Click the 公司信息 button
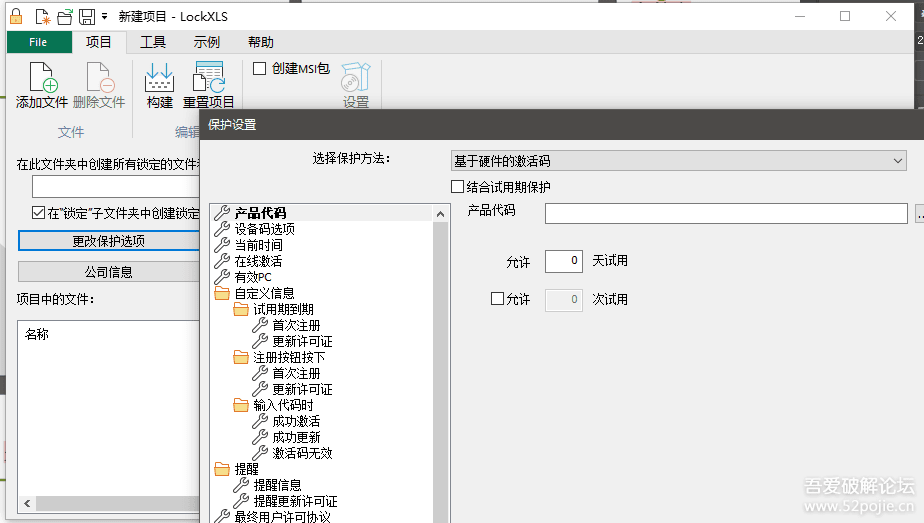Screen dimensions: 924x523 [109, 272]
